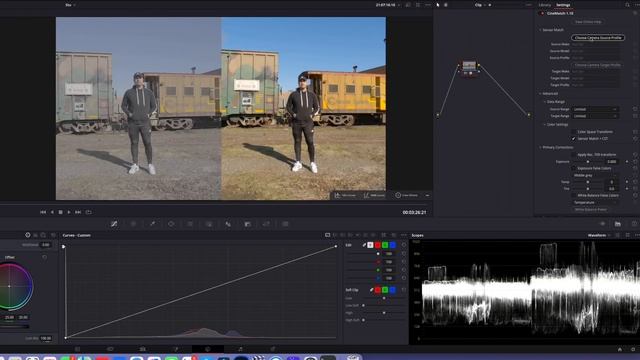Open the Blur palette icon
The width and height of the screenshot is (640, 360).
(x=228, y=224)
